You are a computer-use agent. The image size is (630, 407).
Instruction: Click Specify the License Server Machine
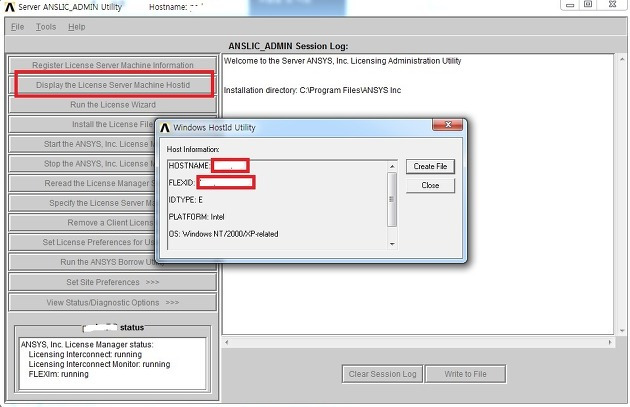(x=82, y=203)
